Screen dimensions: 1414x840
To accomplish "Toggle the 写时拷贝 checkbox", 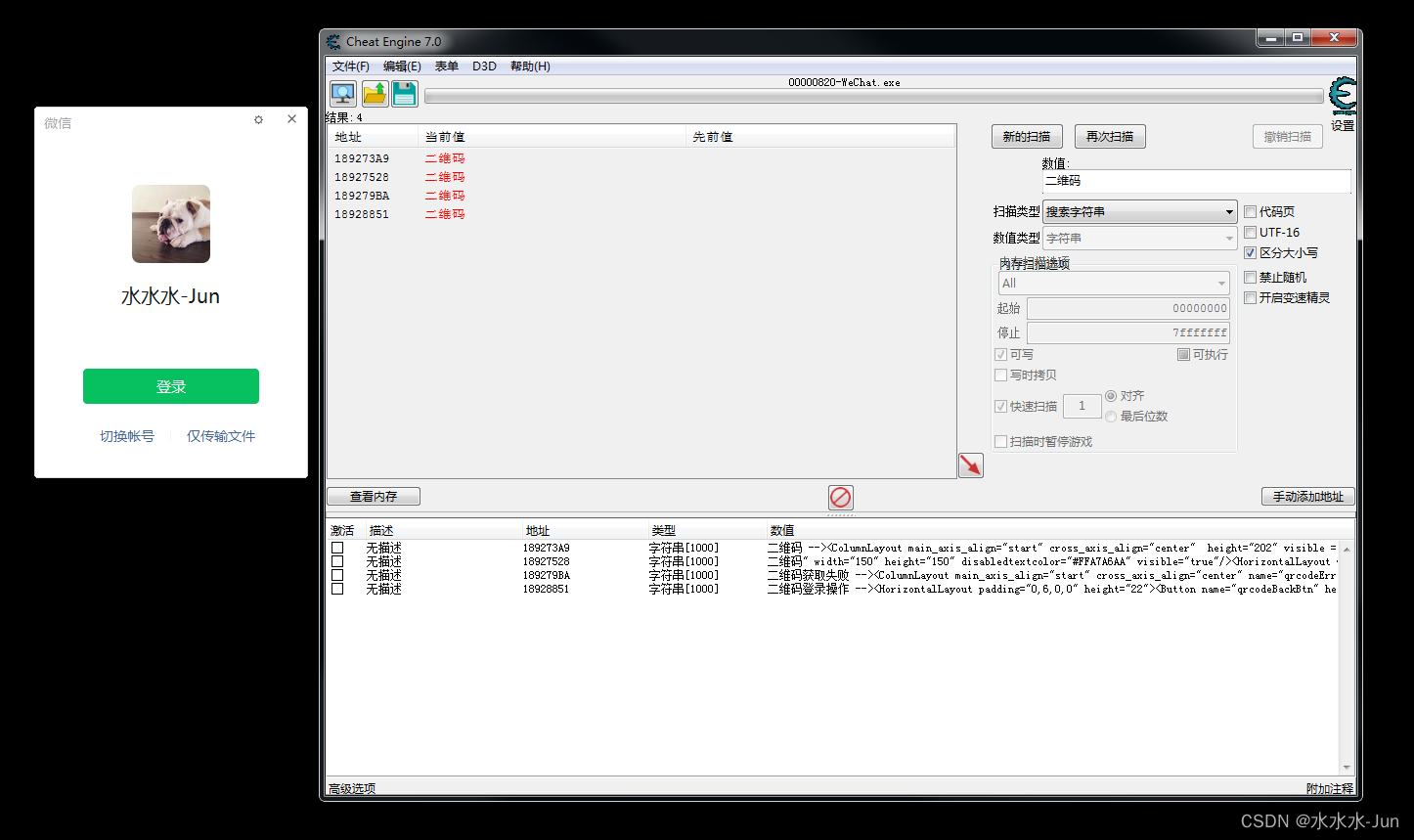I will 1000,375.
